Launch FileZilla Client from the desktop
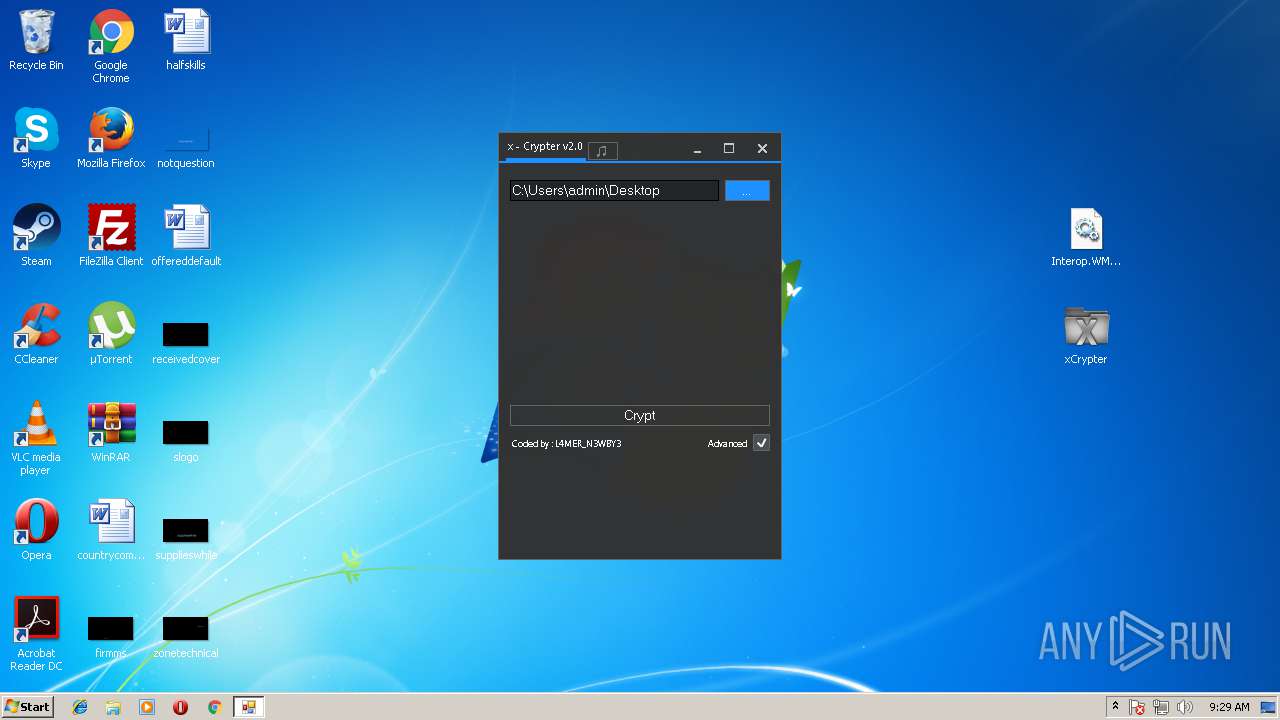Screen dimensions: 1280x720 coord(111,237)
